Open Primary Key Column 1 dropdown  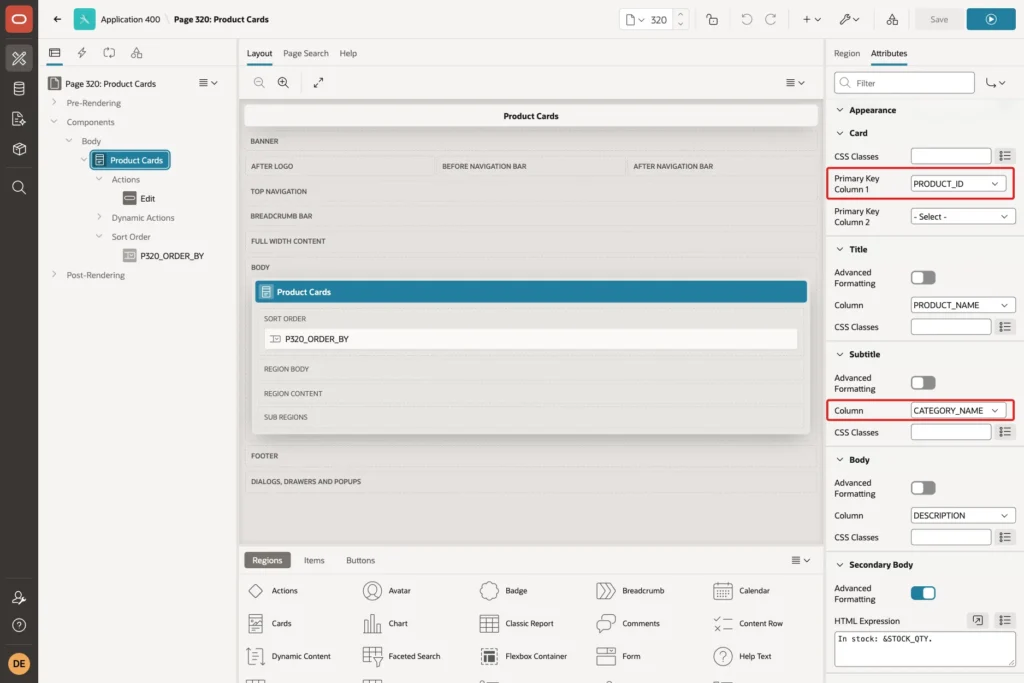(958, 183)
